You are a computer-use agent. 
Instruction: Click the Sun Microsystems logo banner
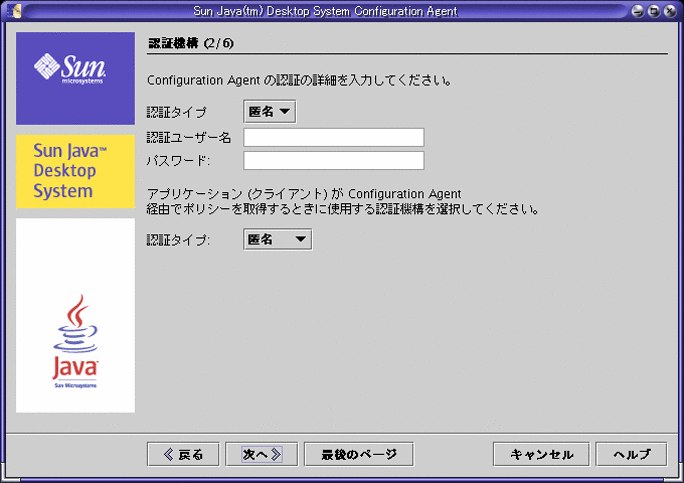click(x=75, y=78)
